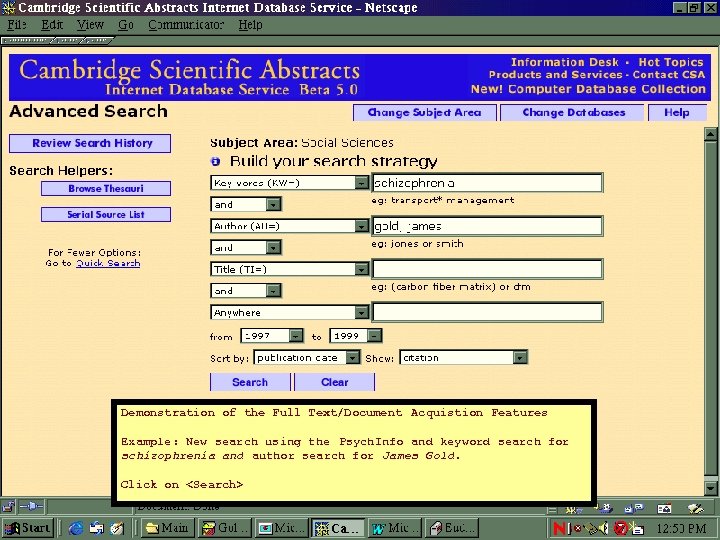The height and width of the screenshot is (540, 720).
Task: Switch to the Word Mic.. taskbar window
Action: (394, 528)
